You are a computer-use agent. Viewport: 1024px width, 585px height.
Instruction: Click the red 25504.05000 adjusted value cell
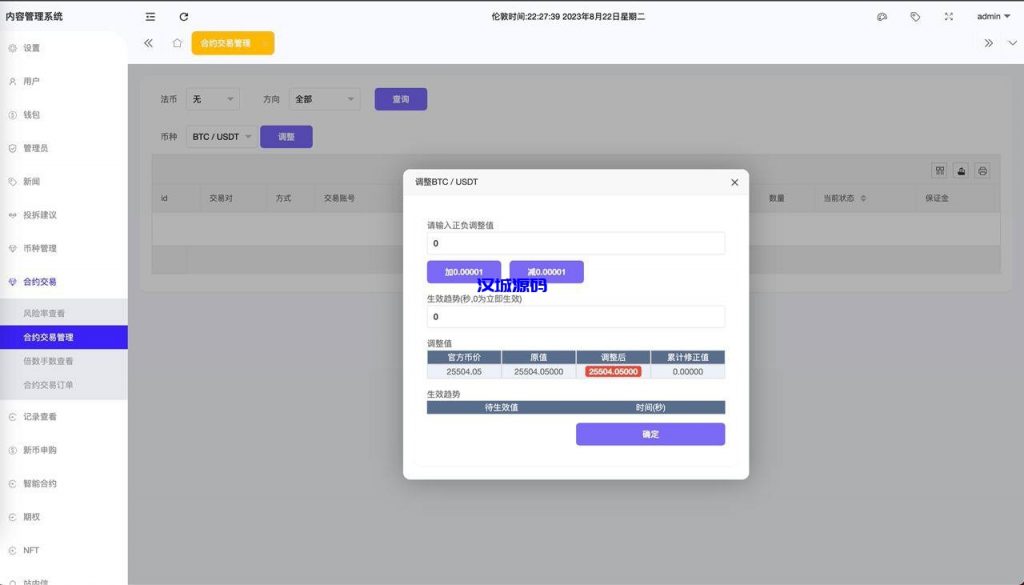click(613, 371)
